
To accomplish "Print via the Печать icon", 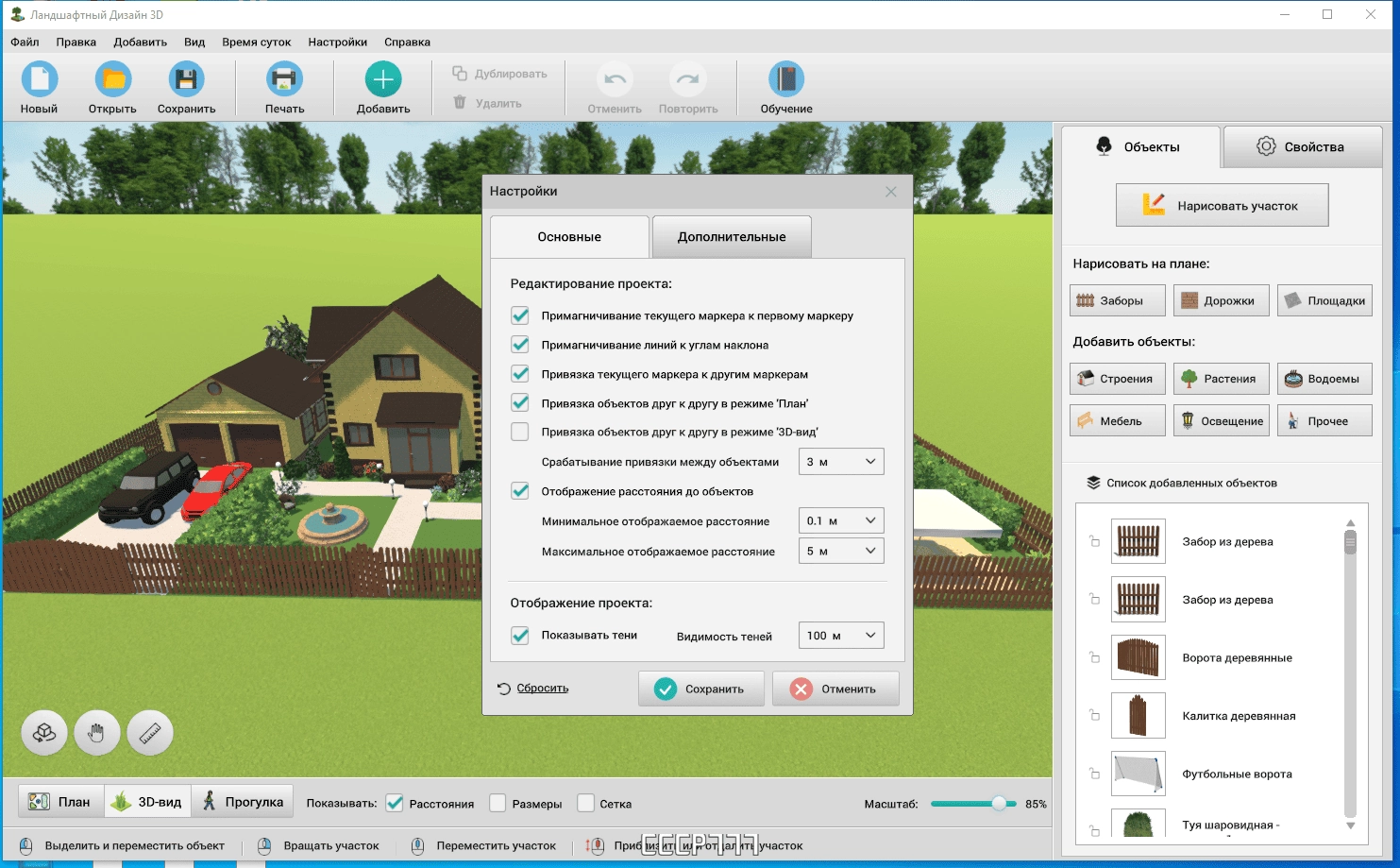I will [284, 79].
